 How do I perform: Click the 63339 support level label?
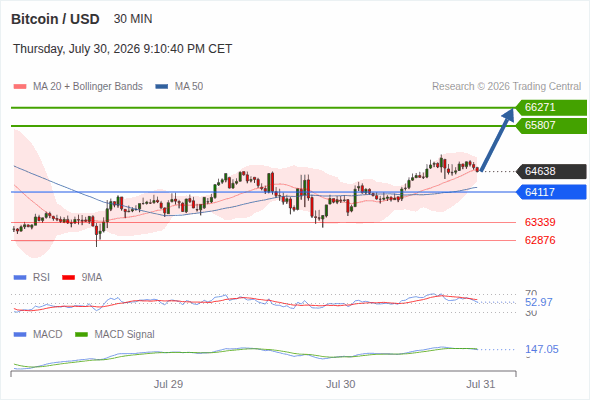tap(540, 222)
